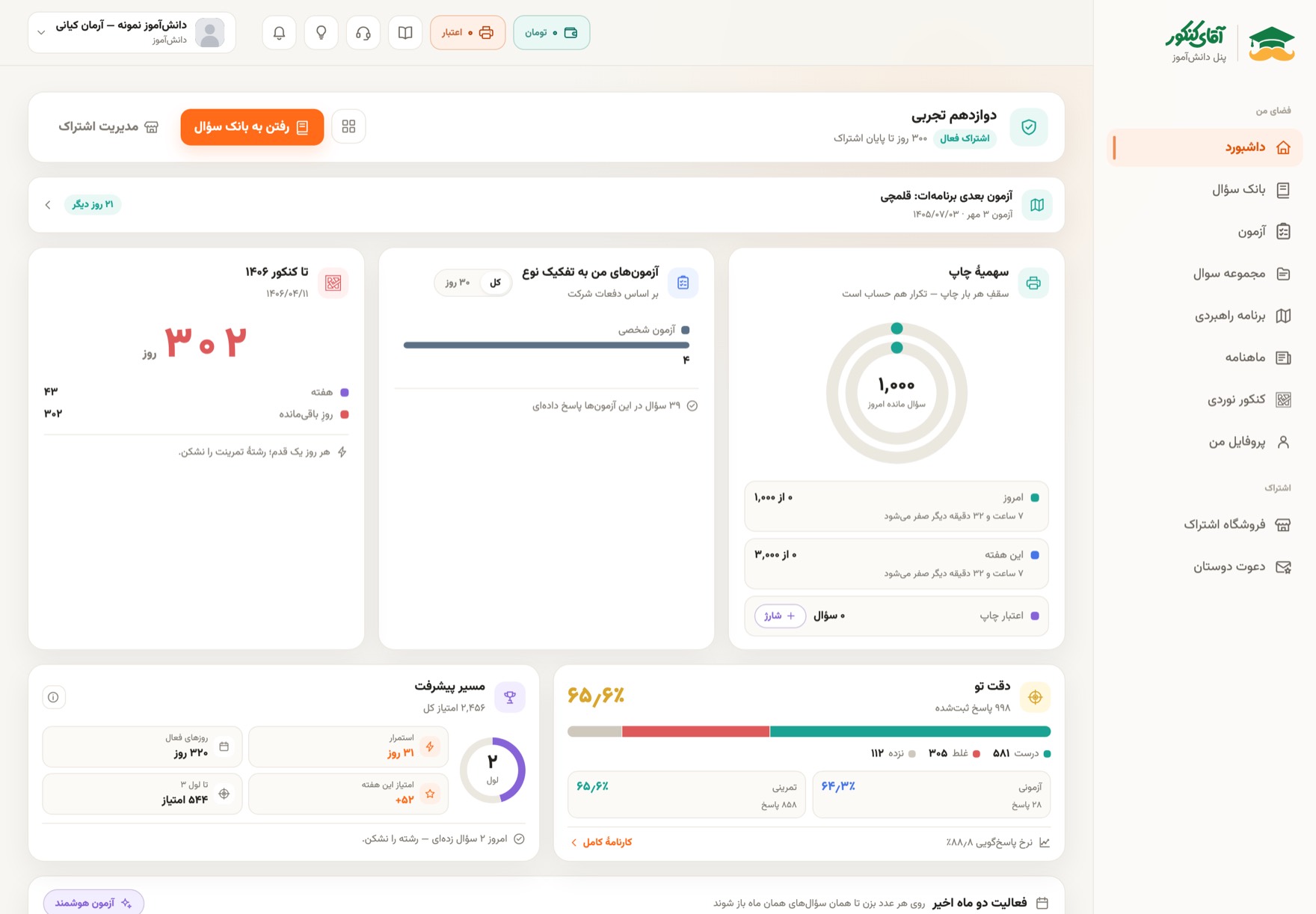This screenshot has width=1316, height=914.
Task: Click the ۲٬۴۵۶ امتیاز کل text
Action: 454,708
